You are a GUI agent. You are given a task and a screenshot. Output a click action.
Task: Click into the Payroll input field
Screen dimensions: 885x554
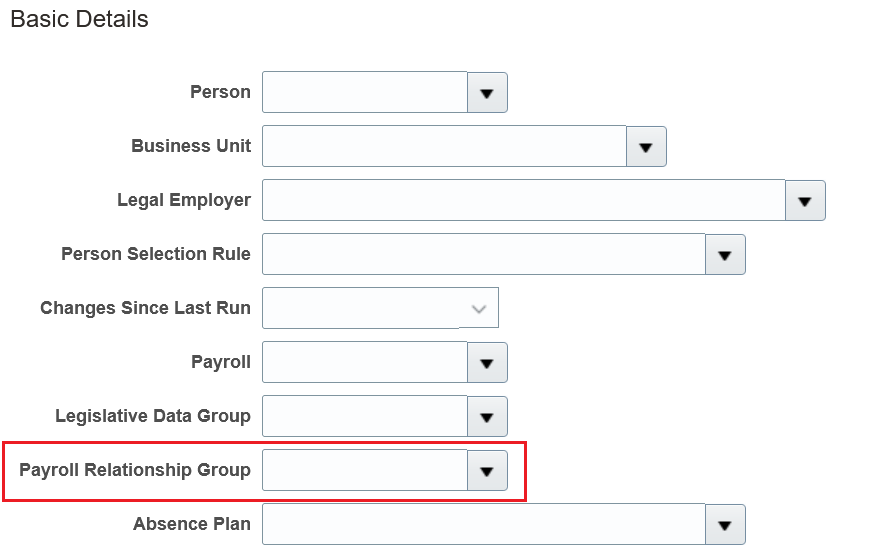click(x=364, y=362)
